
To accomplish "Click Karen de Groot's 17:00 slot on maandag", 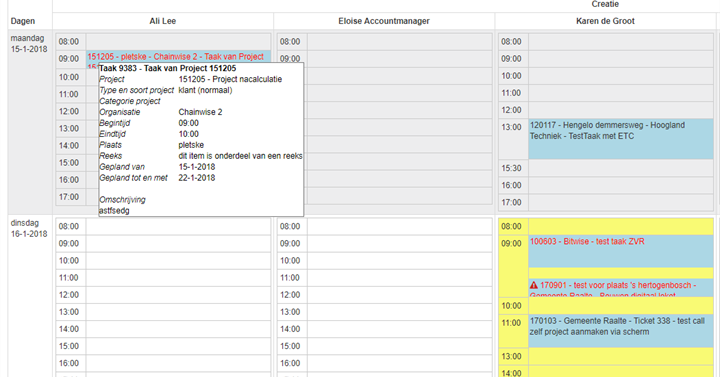I will pos(621,203).
